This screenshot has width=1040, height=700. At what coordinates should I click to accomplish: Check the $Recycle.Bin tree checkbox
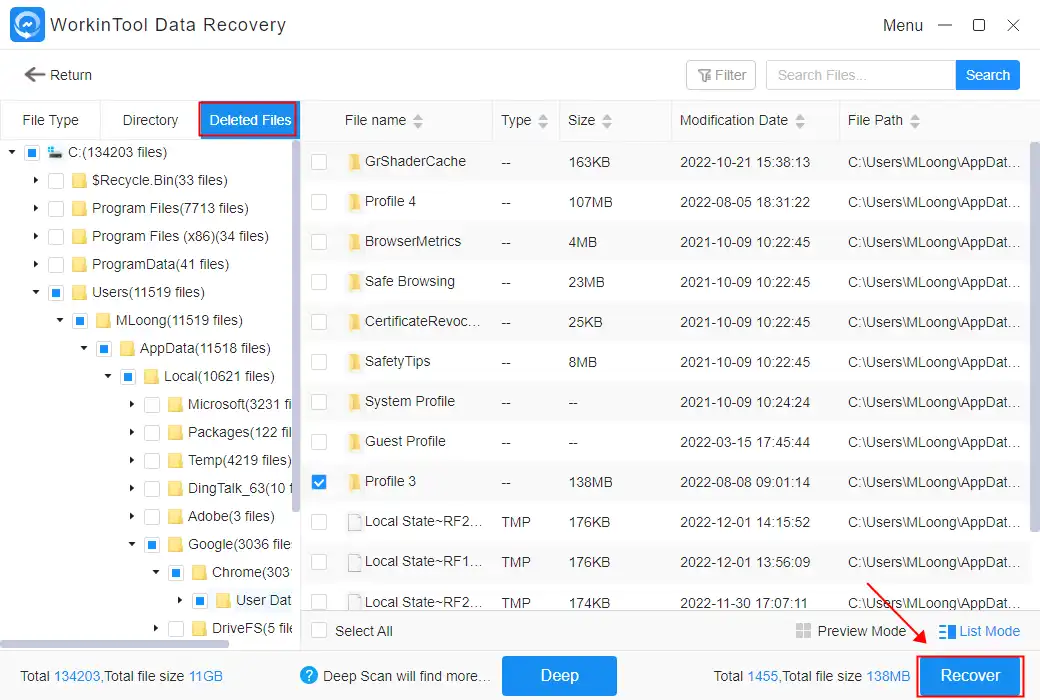(56, 180)
